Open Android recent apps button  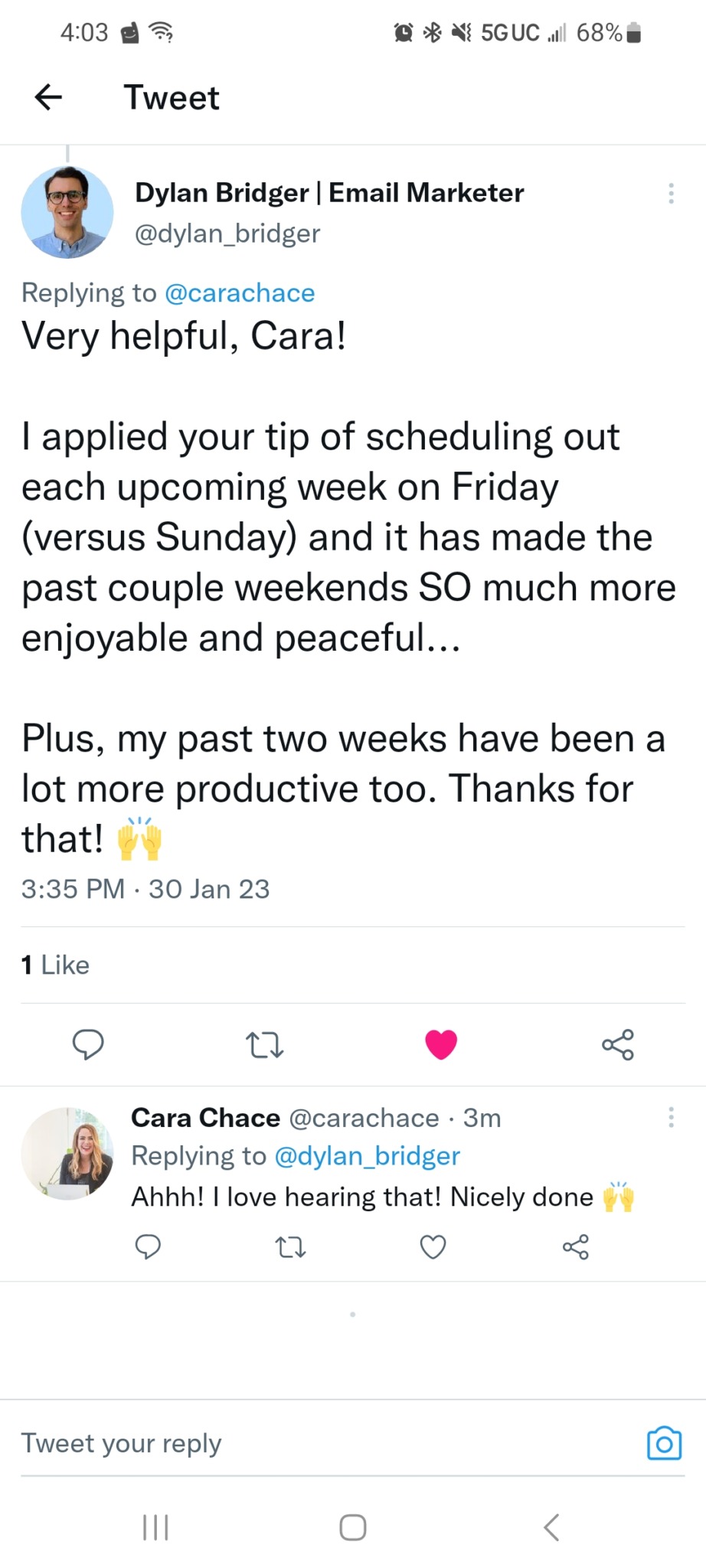[x=155, y=1527]
